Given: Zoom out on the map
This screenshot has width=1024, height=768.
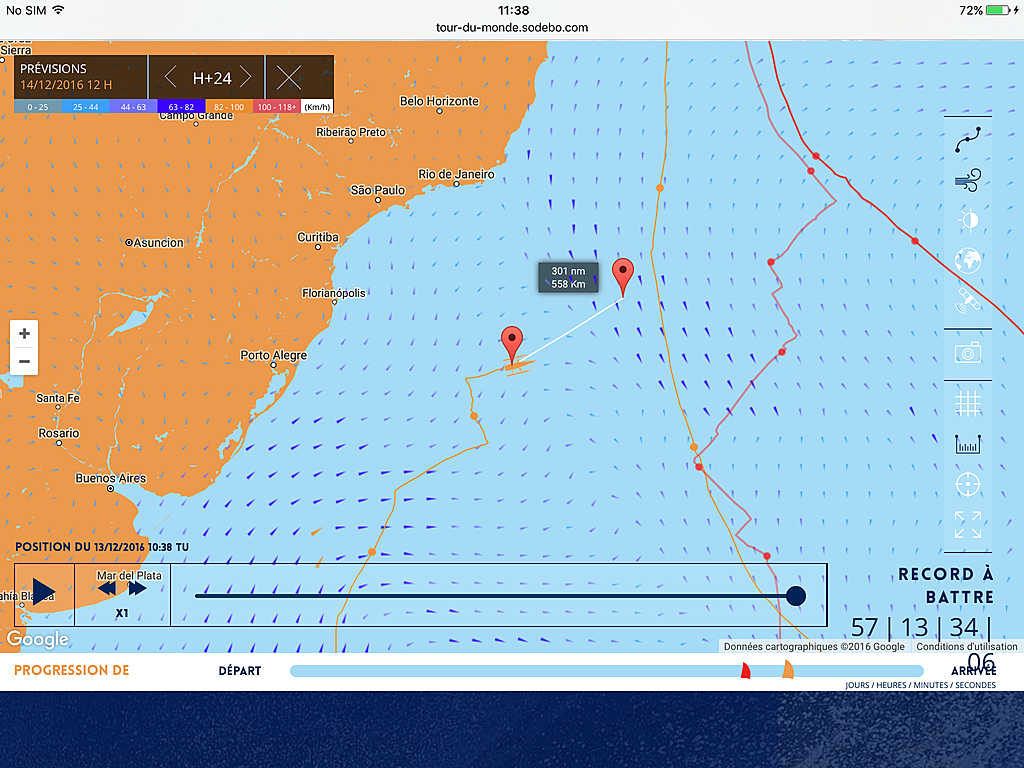Looking at the screenshot, I should [24, 361].
